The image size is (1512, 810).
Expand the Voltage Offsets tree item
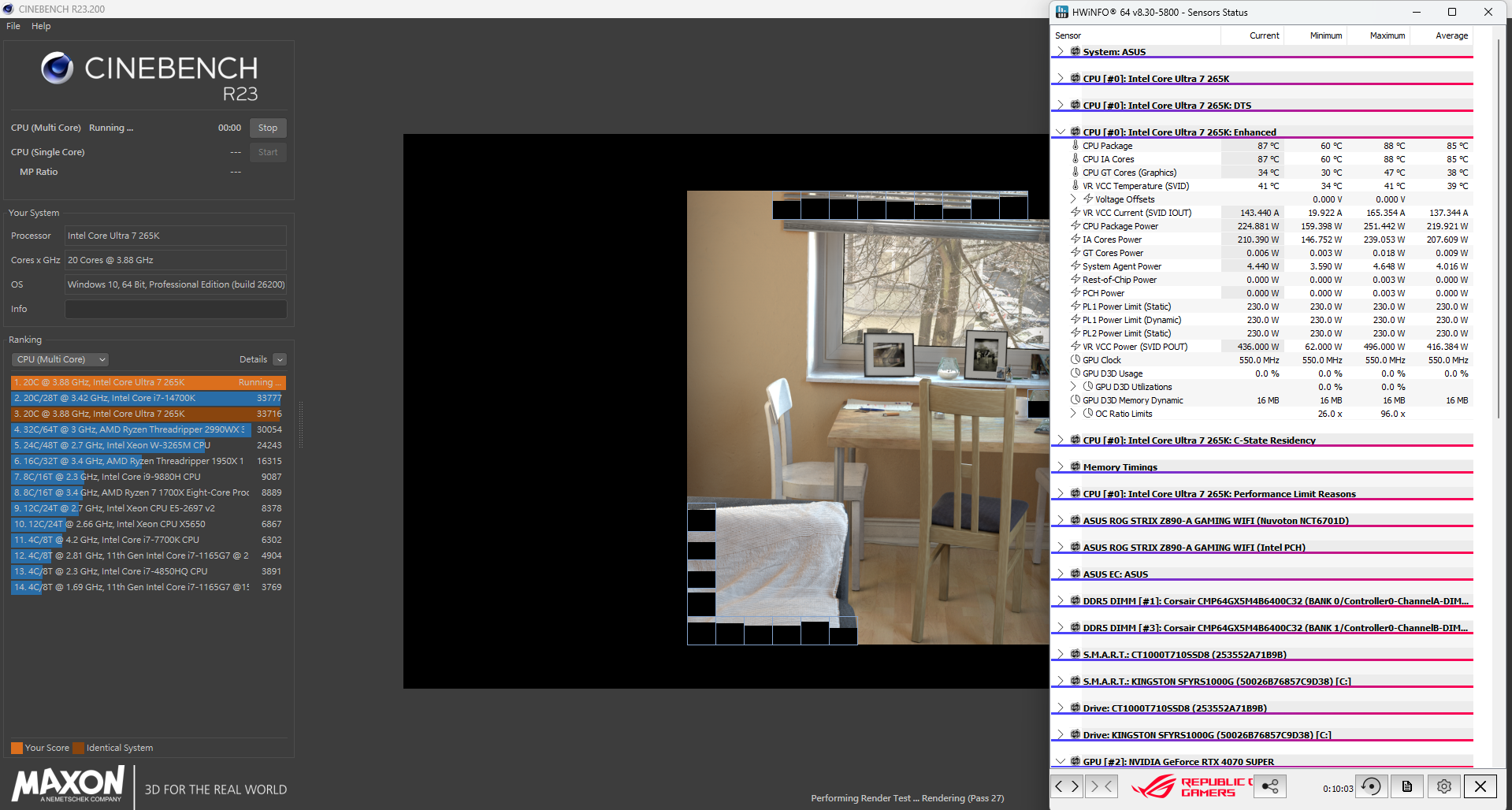(1073, 199)
